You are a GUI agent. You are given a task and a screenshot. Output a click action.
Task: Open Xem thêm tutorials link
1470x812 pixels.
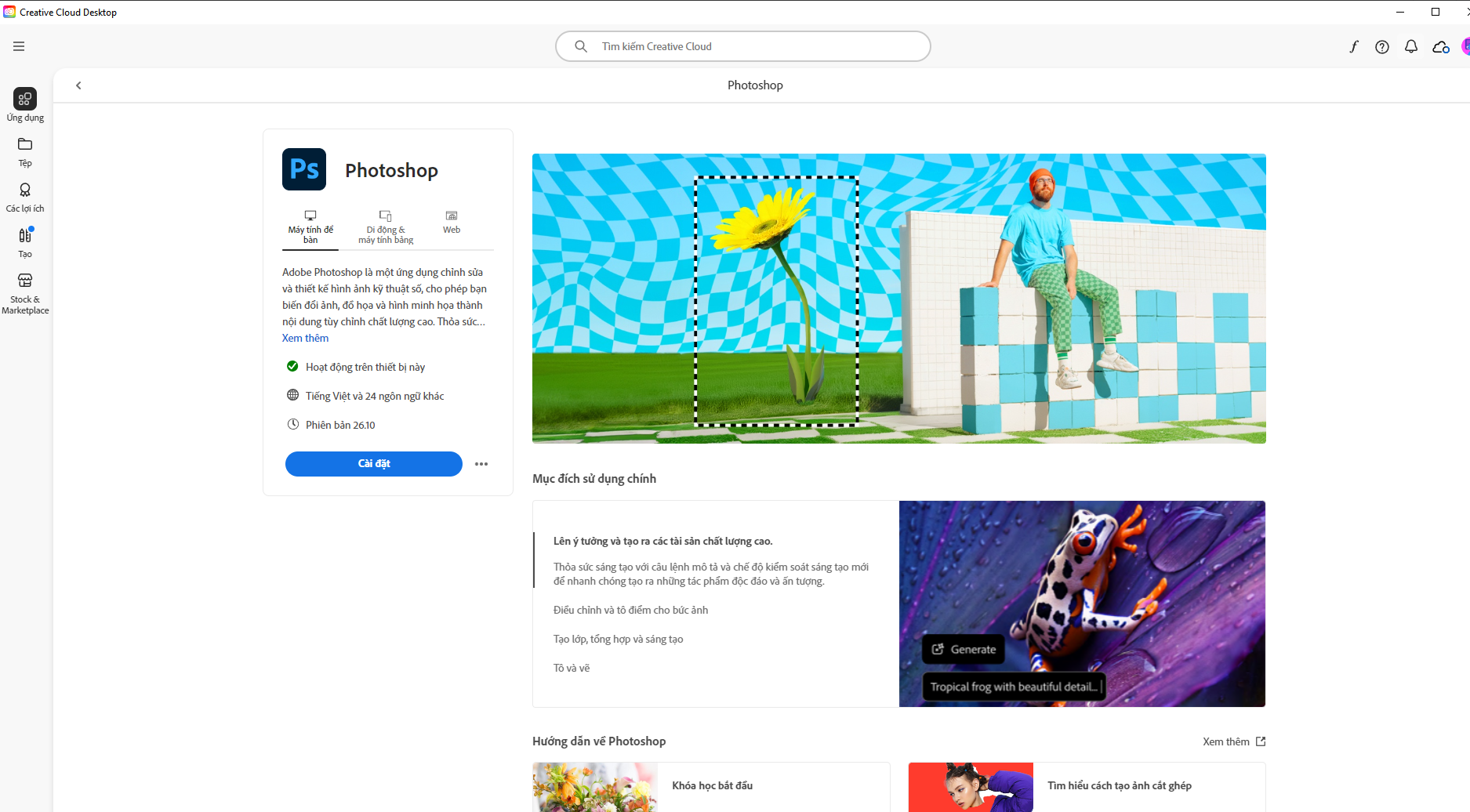(x=1233, y=741)
